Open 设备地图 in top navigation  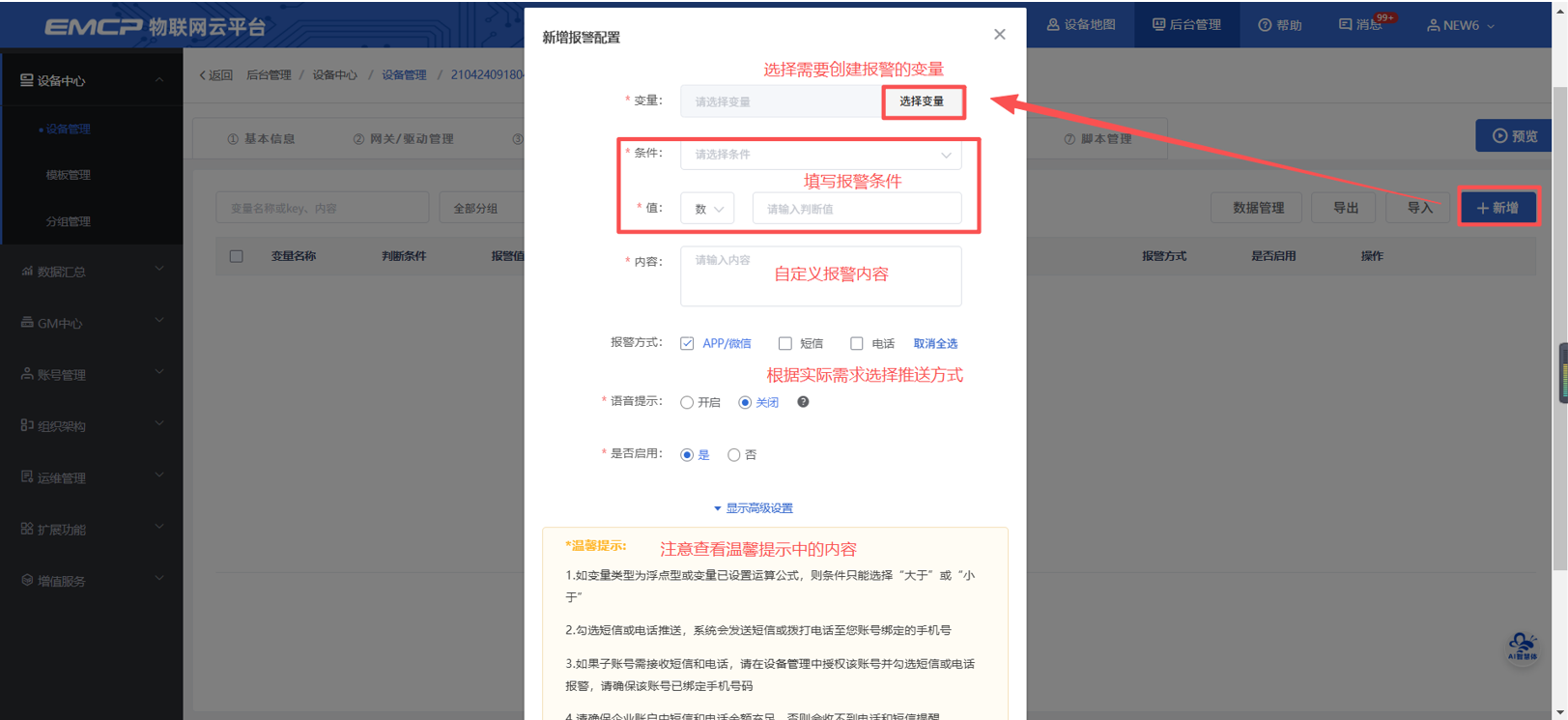[1081, 25]
